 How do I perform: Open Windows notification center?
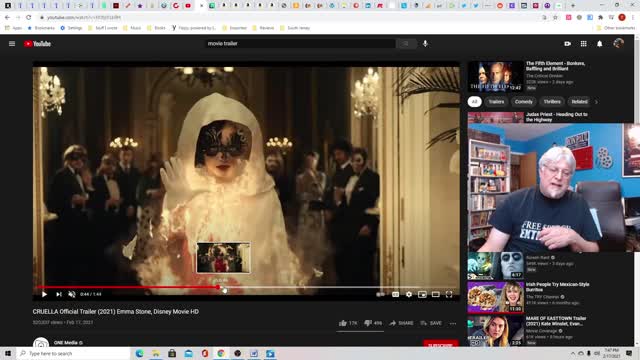coord(629,353)
